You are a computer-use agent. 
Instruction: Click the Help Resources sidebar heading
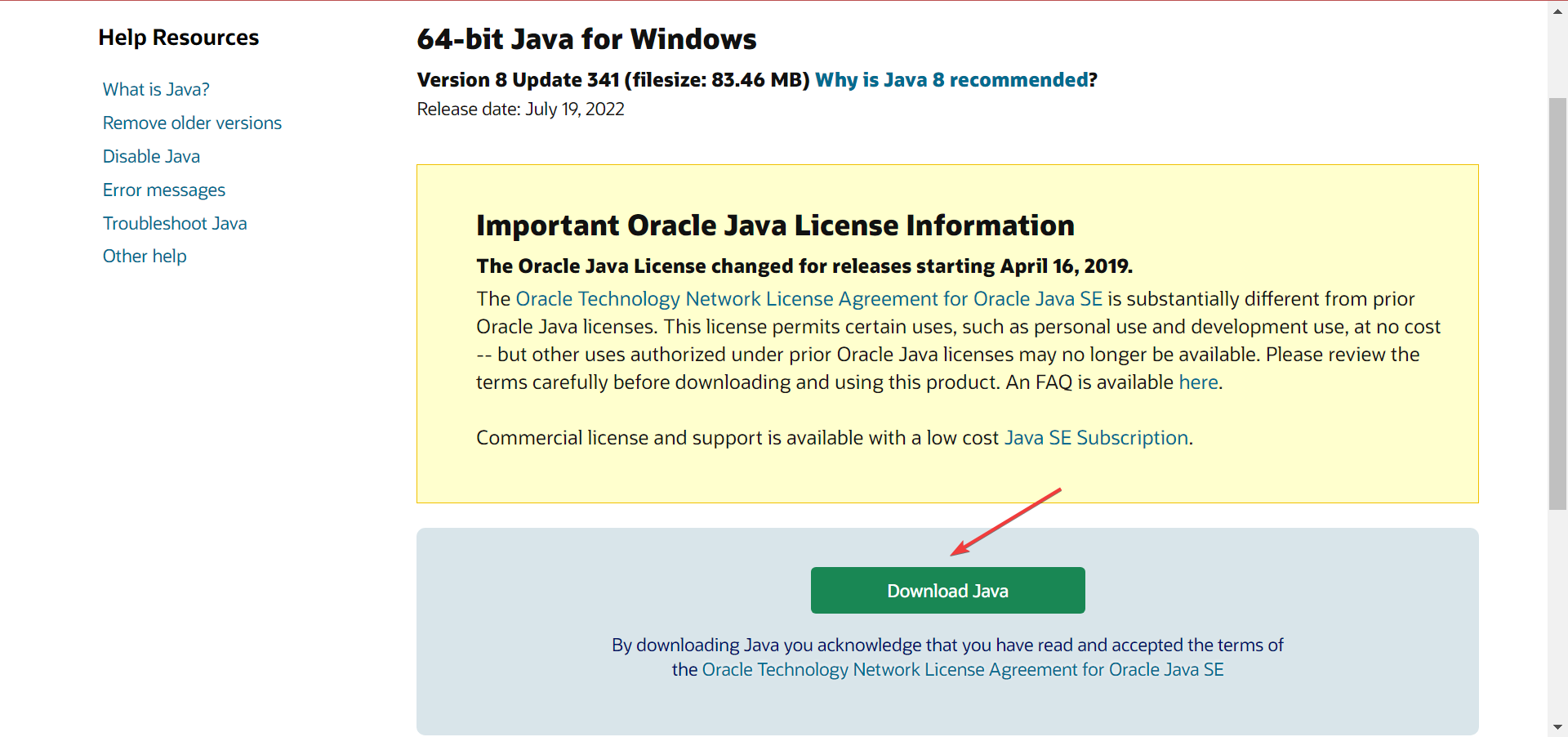178,38
